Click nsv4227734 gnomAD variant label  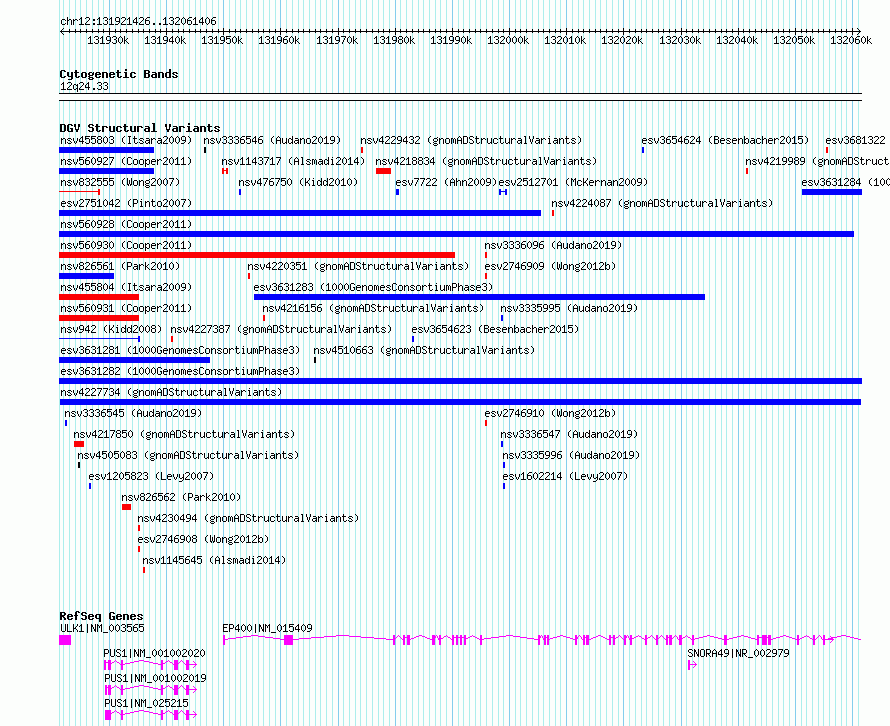click(x=171, y=392)
